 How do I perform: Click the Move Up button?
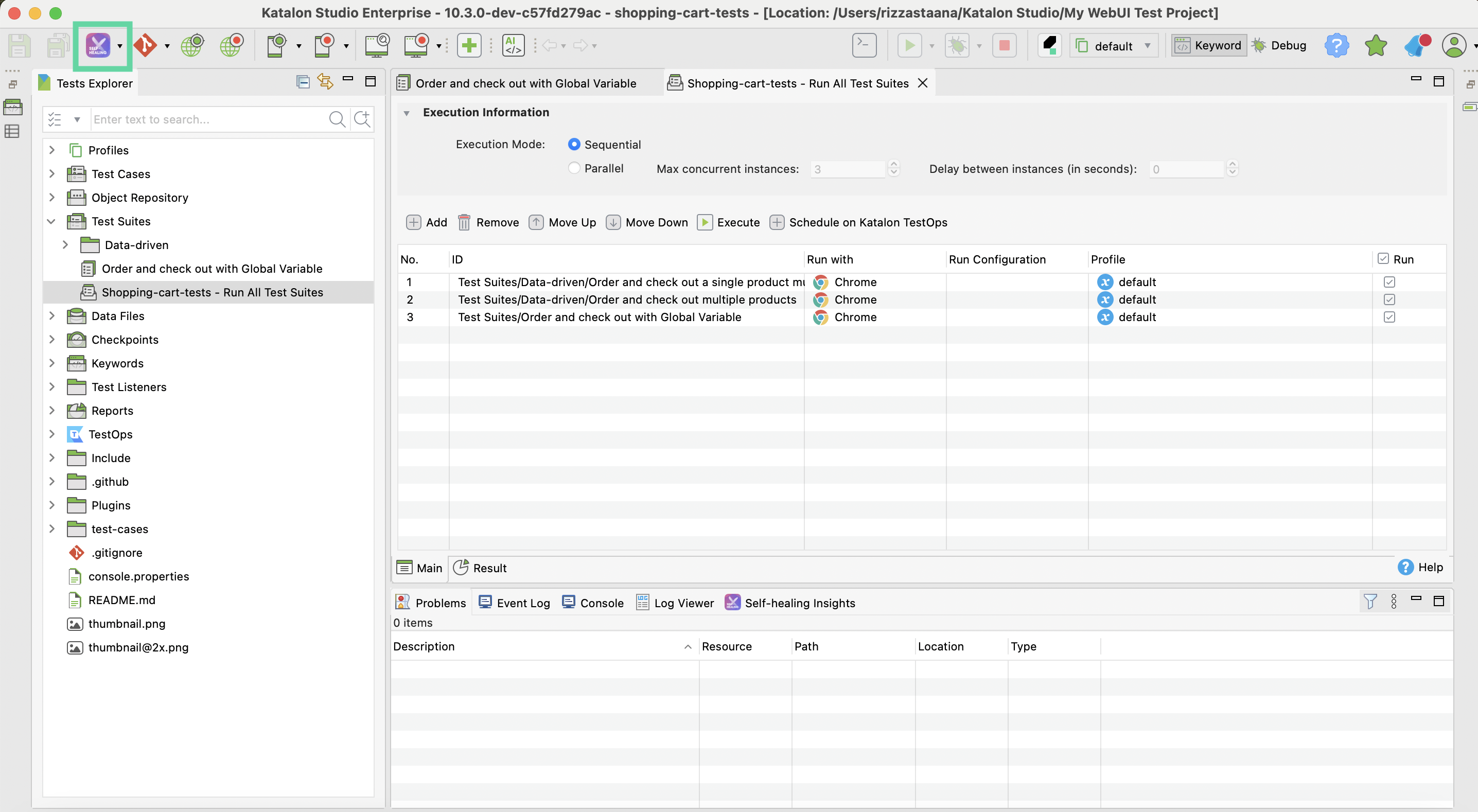tap(563, 222)
